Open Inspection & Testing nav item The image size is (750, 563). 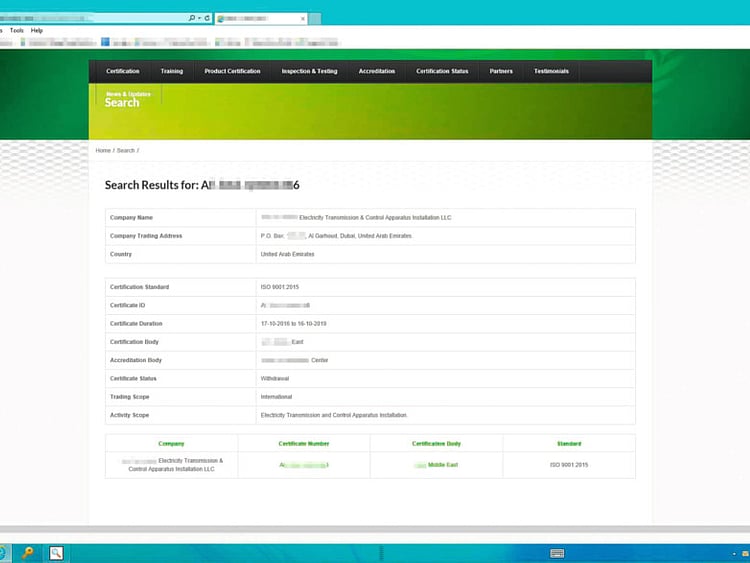pos(309,71)
